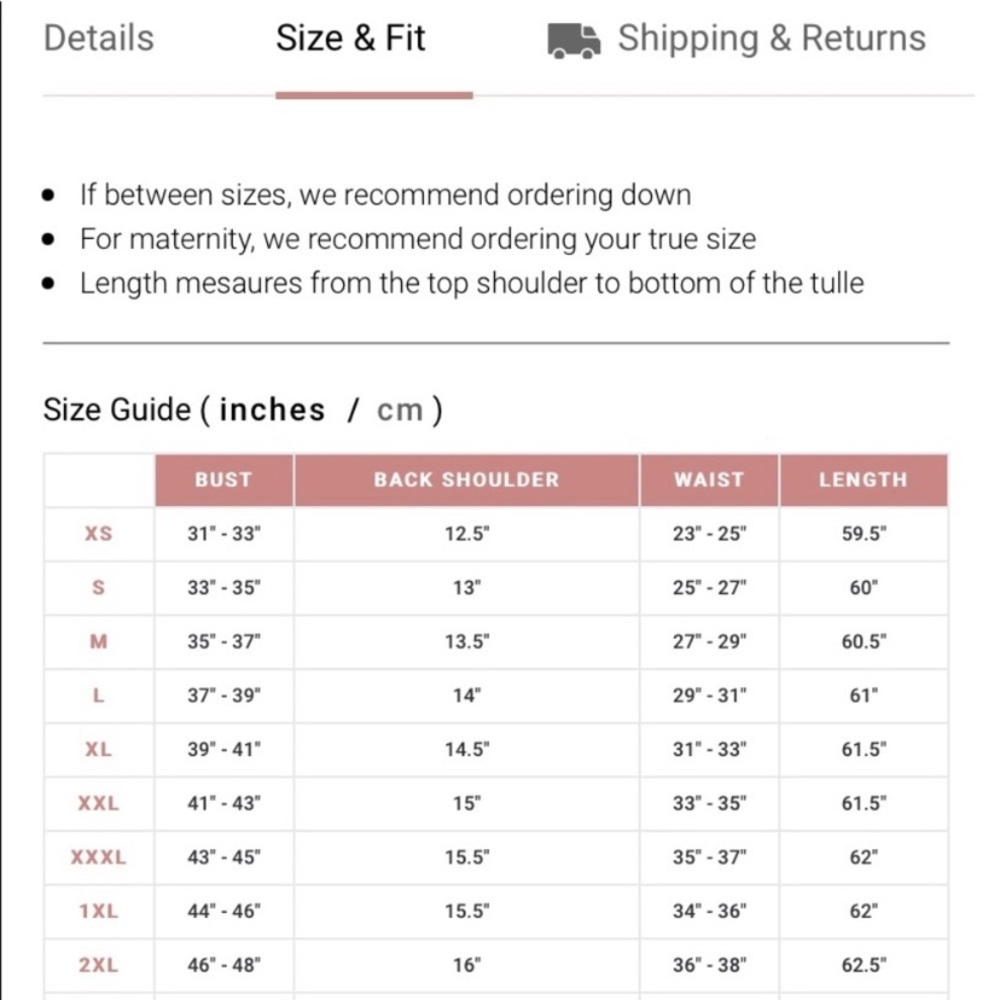Open the Shipping & Returns tab

click(x=771, y=38)
